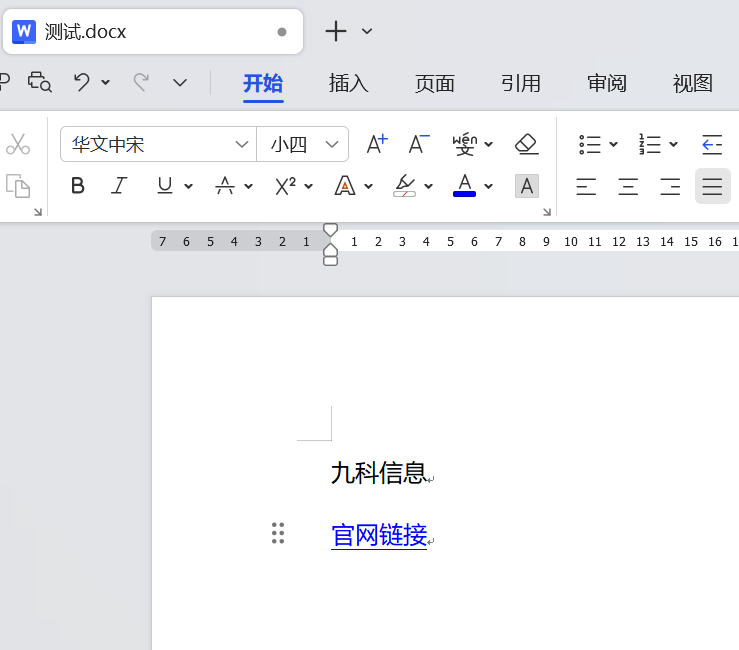This screenshot has width=739, height=650.
Task: Toggle bold formatting
Action: pyautogui.click(x=78, y=186)
